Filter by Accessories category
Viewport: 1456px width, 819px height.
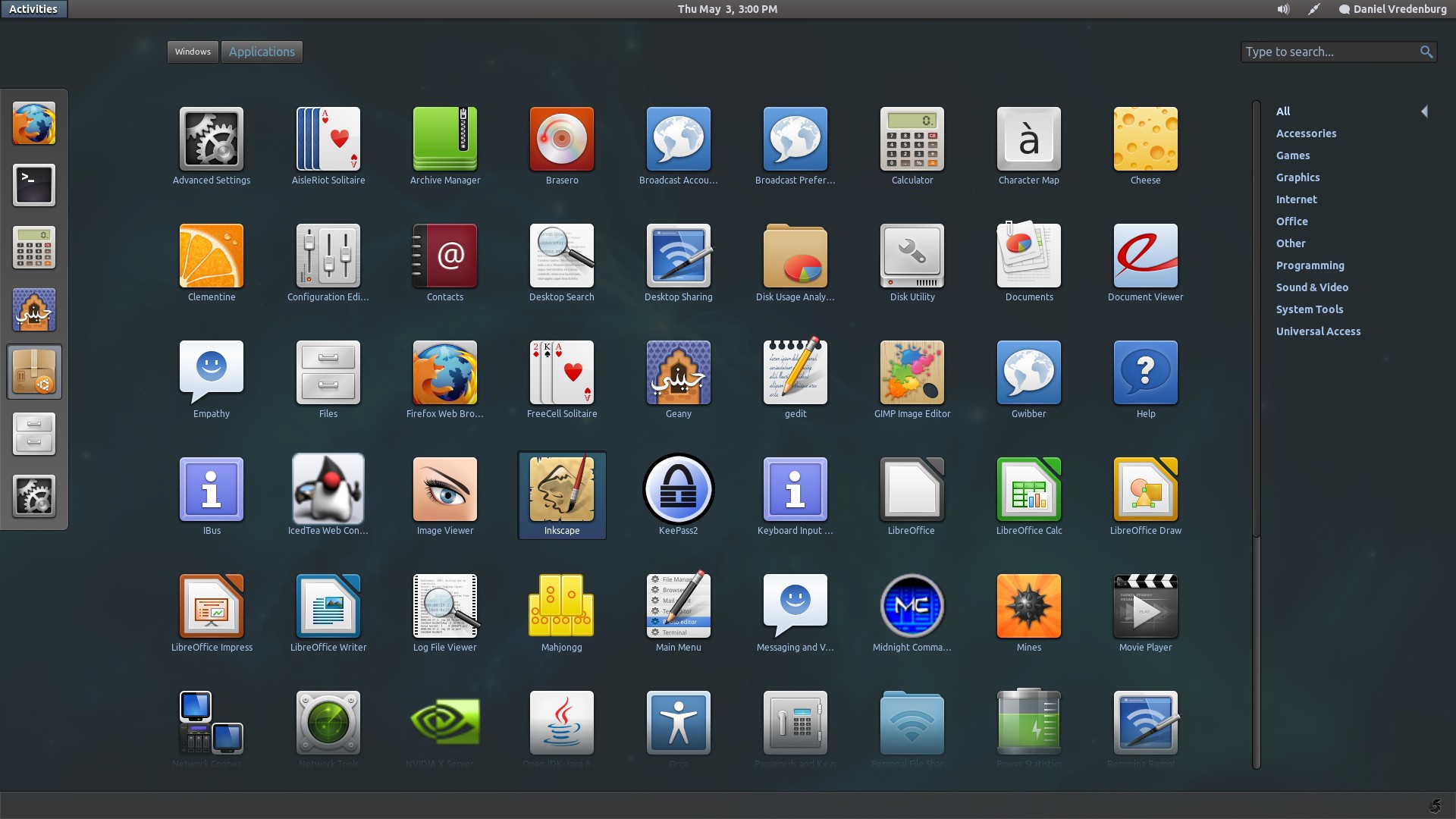1306,133
